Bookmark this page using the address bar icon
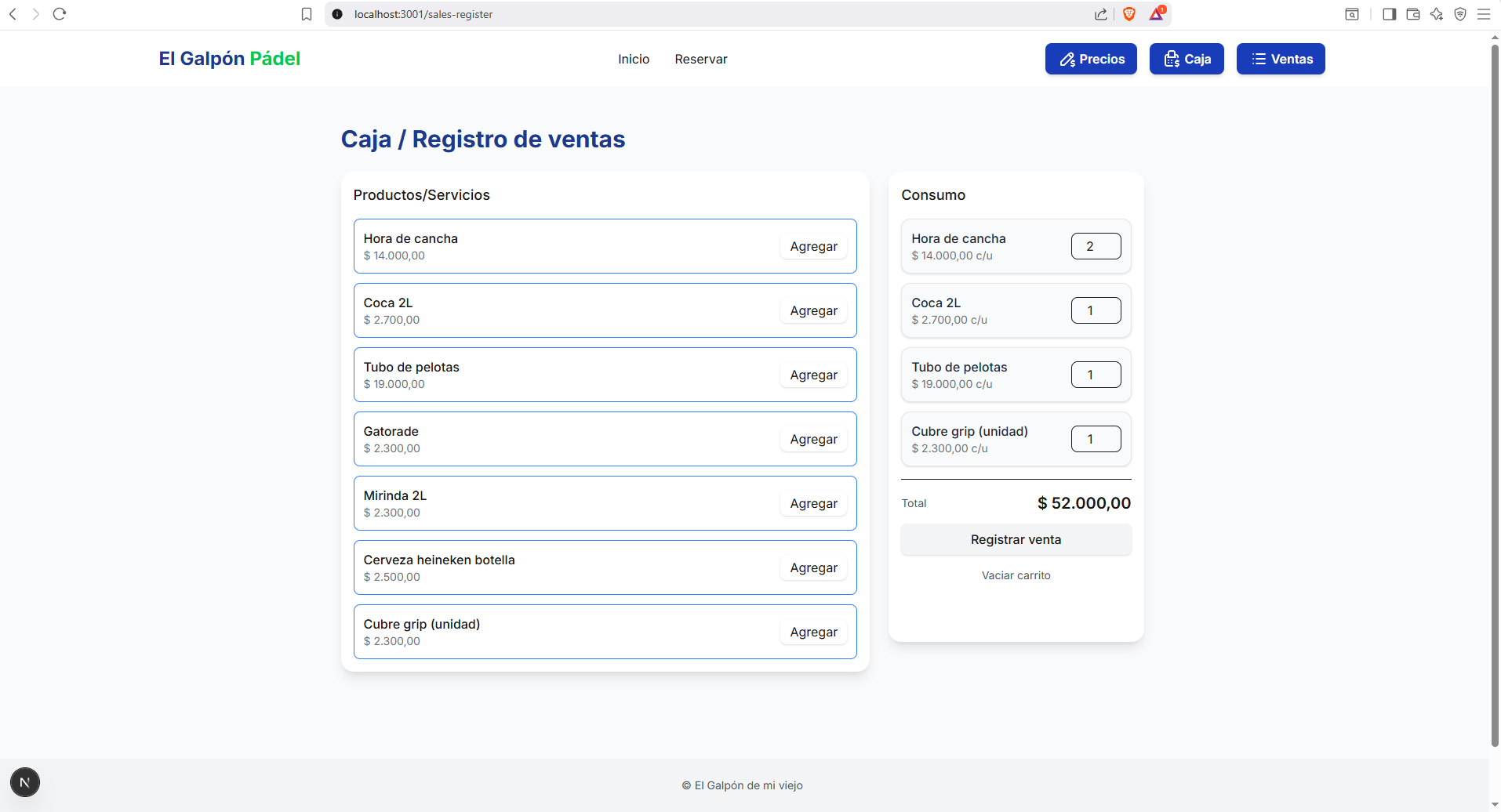 [x=307, y=13]
